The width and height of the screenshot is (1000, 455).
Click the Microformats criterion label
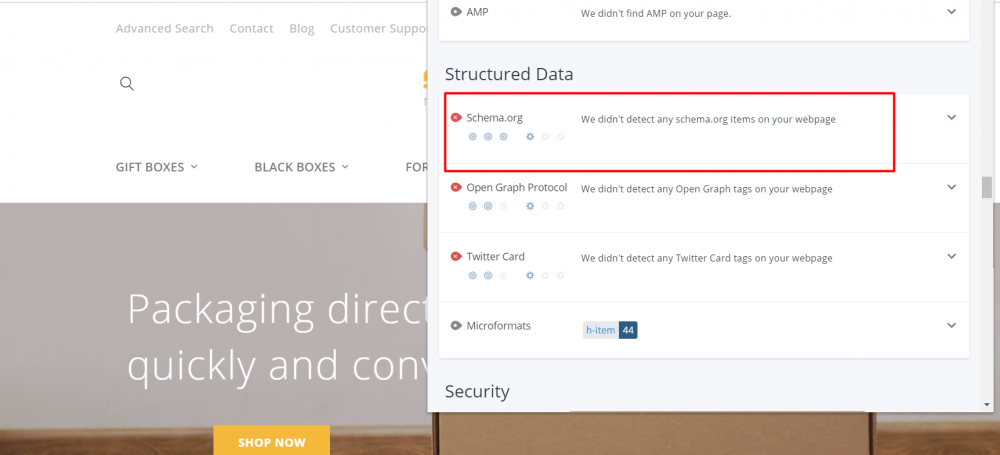coord(499,326)
